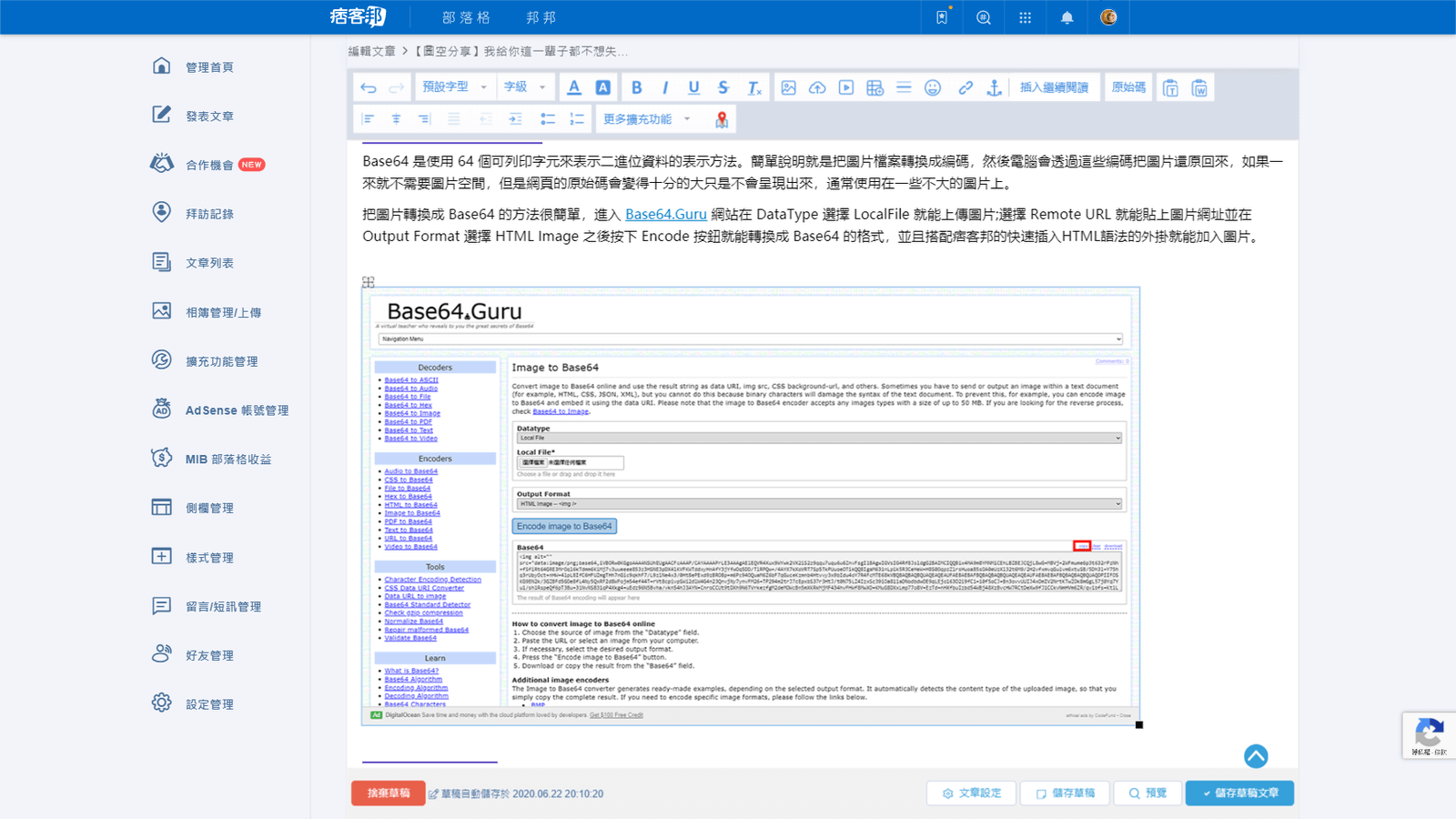Save the draft with 儲存草稿文章
The width and height of the screenshot is (1456, 819).
pyautogui.click(x=1239, y=793)
